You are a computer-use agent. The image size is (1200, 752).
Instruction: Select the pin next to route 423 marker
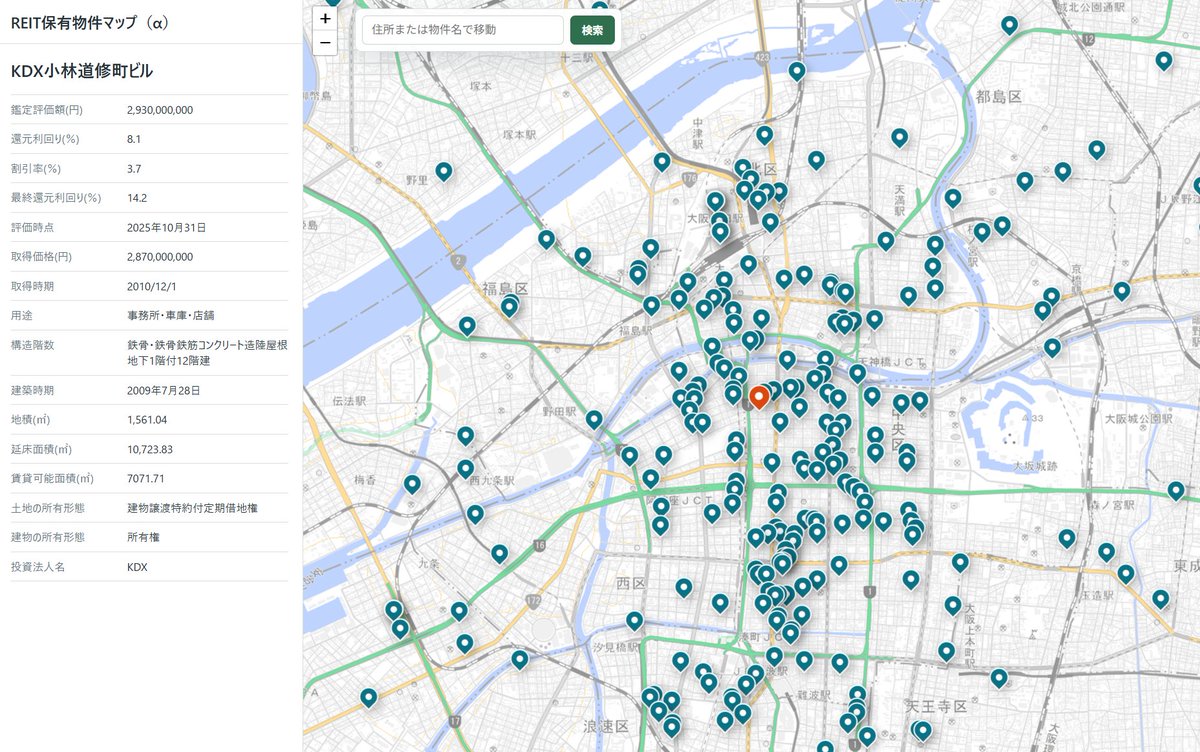(797, 72)
